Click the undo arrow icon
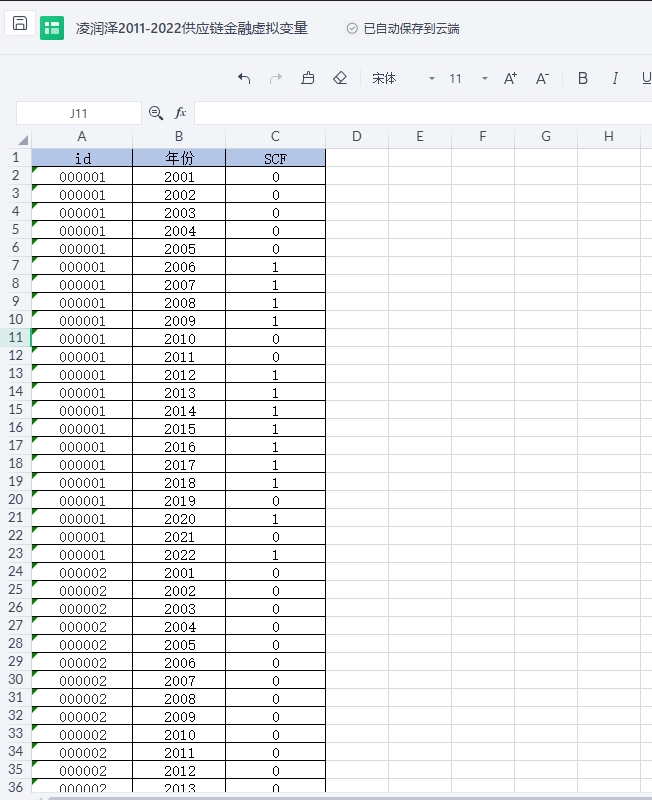Image resolution: width=652 pixels, height=800 pixels. (244, 79)
